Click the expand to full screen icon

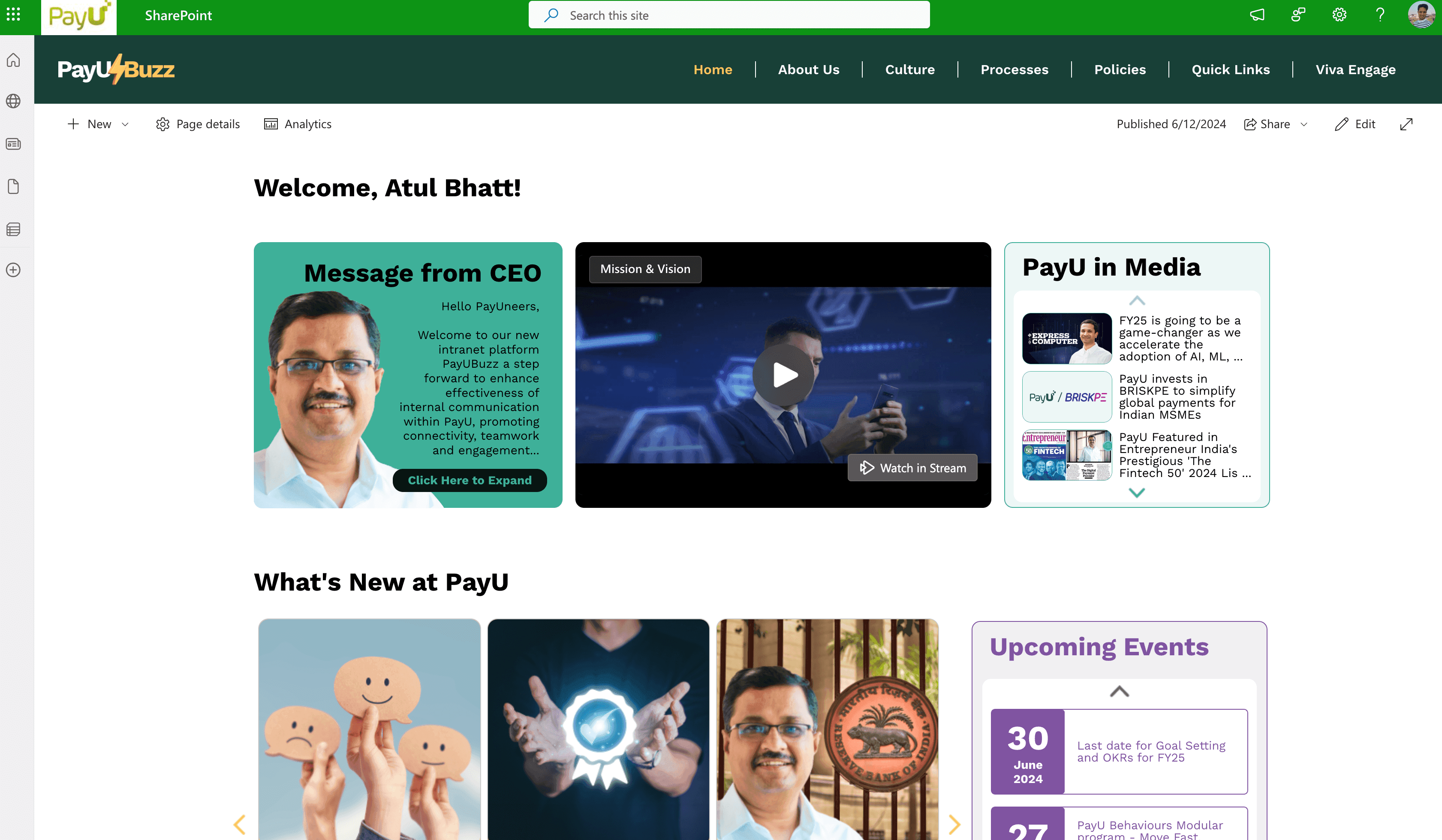1406,124
